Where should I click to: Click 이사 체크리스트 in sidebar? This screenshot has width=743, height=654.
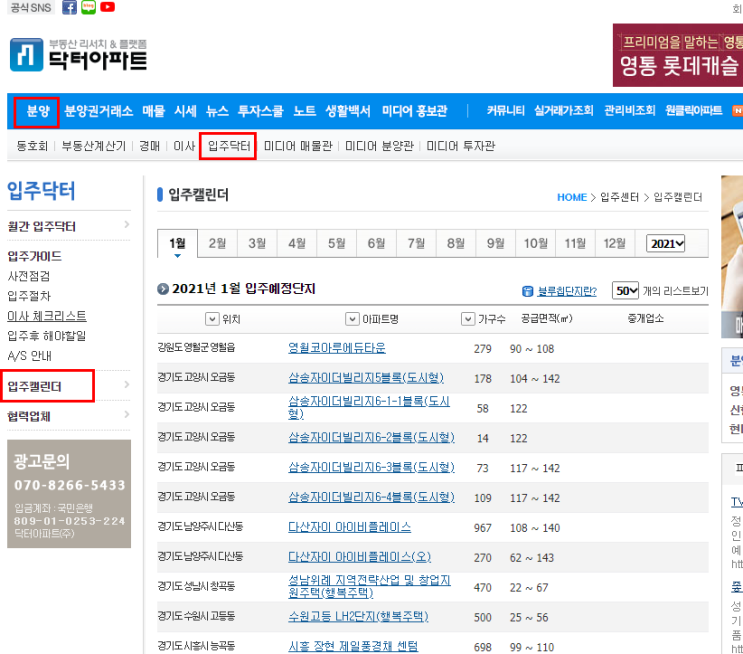click(47, 316)
